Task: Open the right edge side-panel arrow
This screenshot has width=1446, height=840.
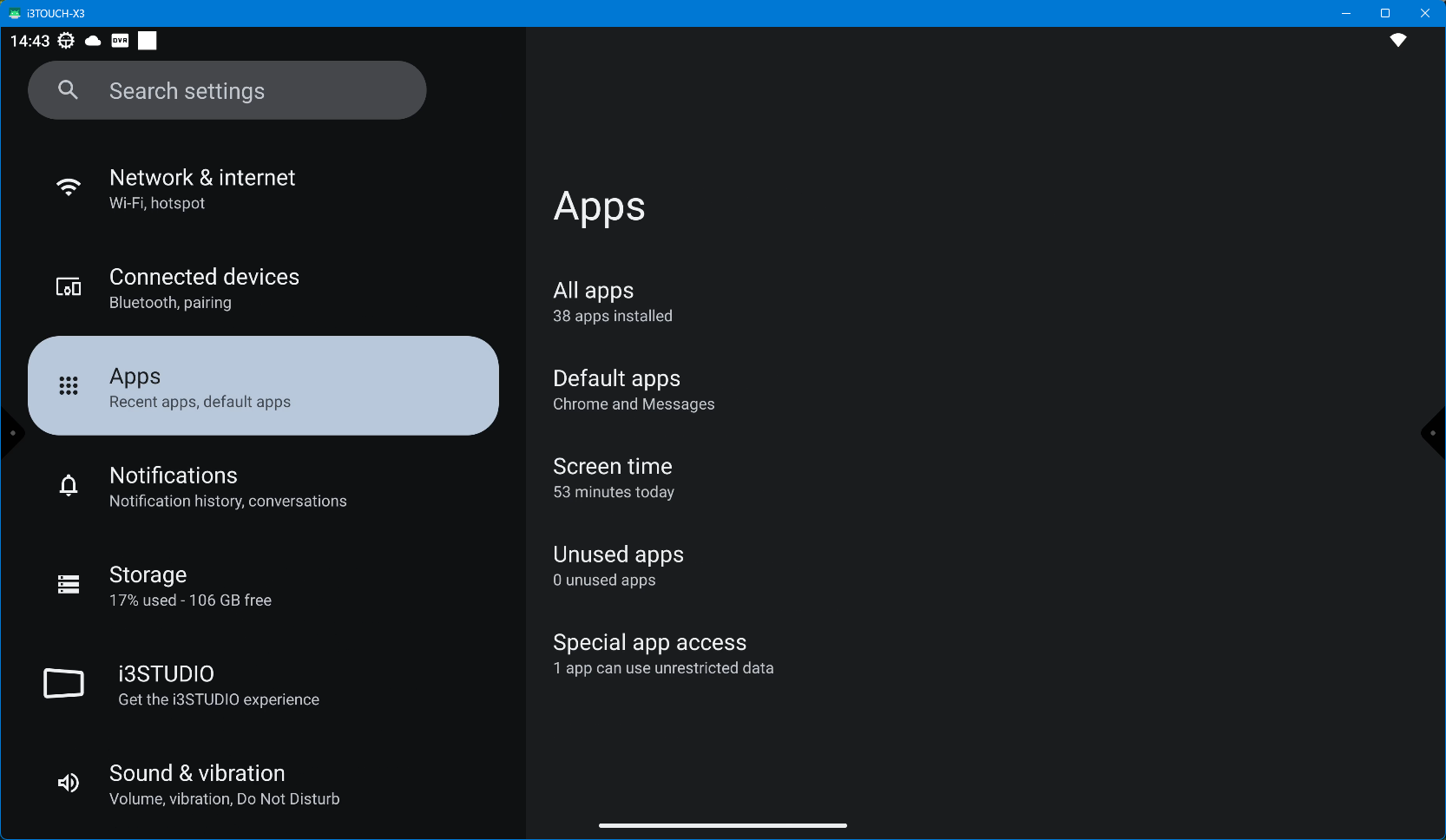Action: coord(1433,432)
